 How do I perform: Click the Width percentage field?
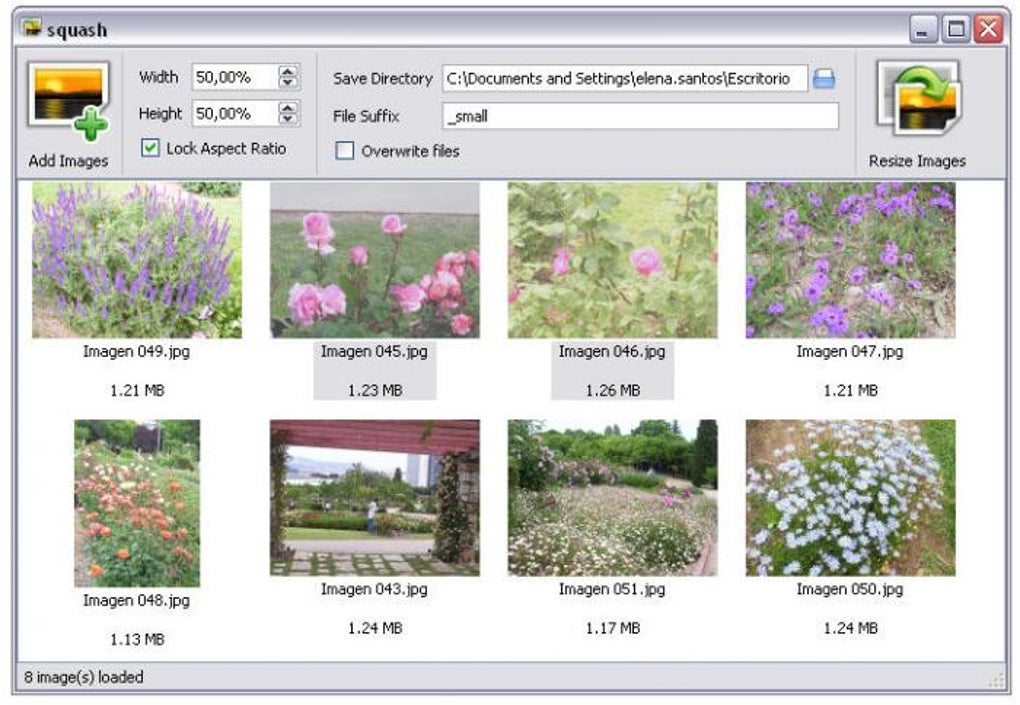234,77
